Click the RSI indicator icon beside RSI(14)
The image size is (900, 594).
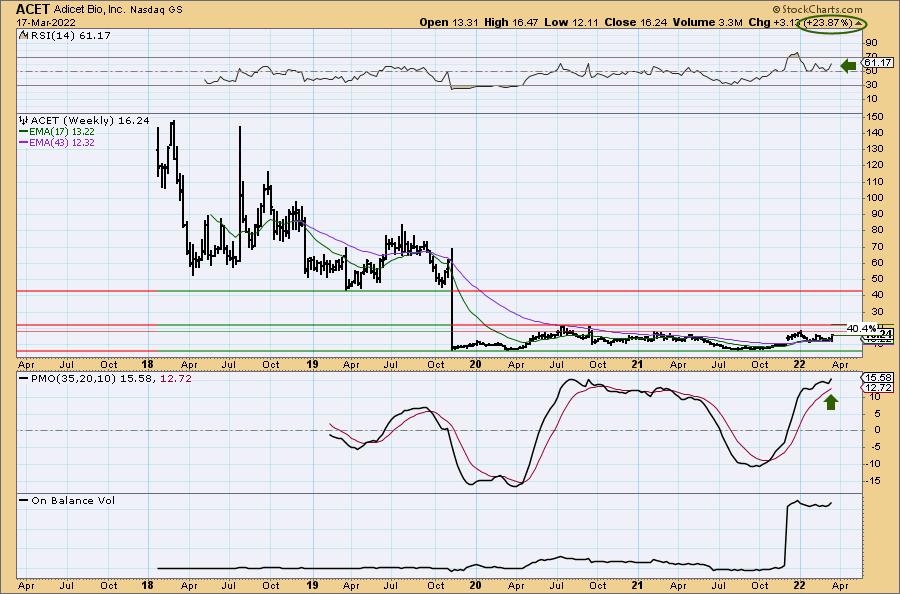pos(23,35)
